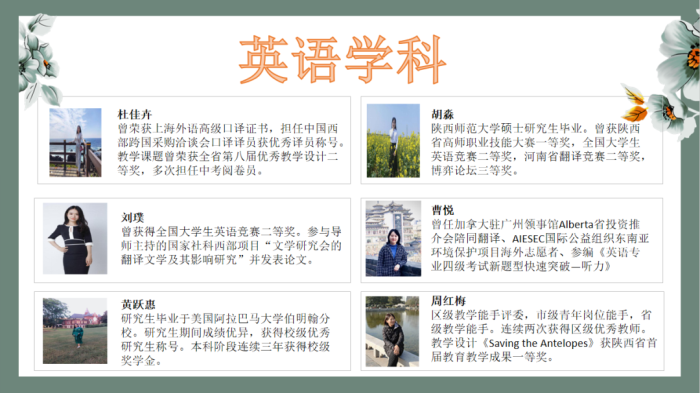Click the 英语学科 orange title text
The width and height of the screenshot is (700, 393).
click(x=342, y=59)
